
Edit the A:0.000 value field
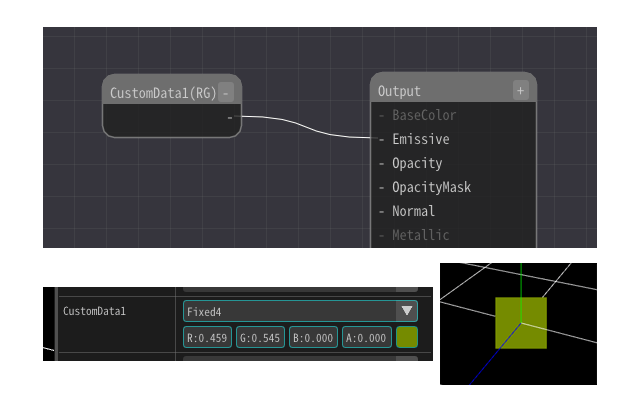(366, 338)
